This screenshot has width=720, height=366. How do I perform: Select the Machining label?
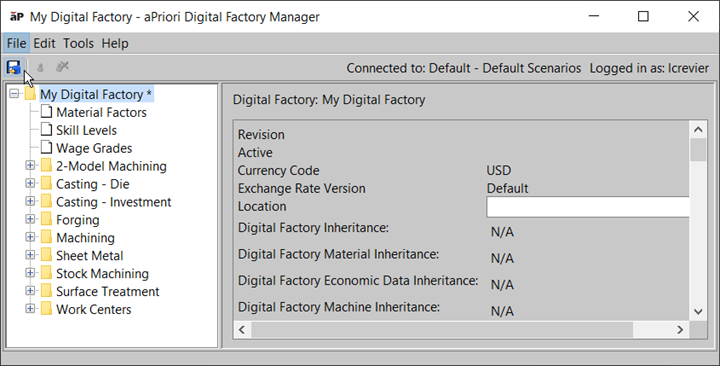(x=85, y=238)
